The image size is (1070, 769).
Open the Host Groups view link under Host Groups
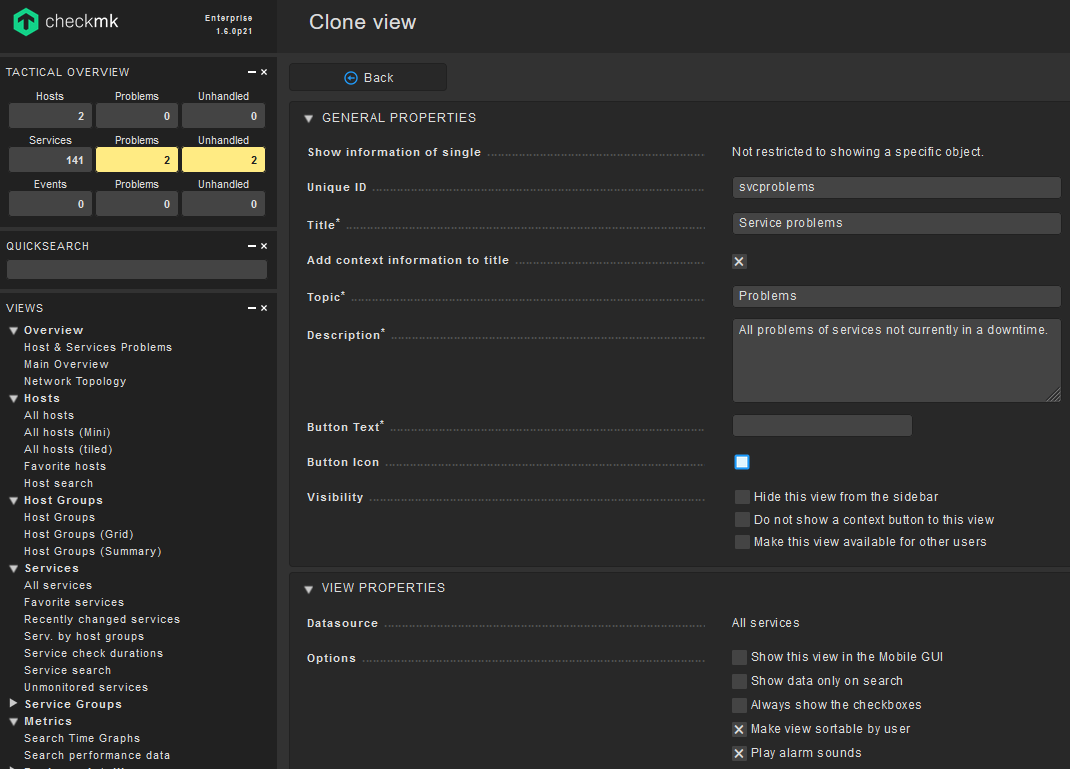point(59,517)
